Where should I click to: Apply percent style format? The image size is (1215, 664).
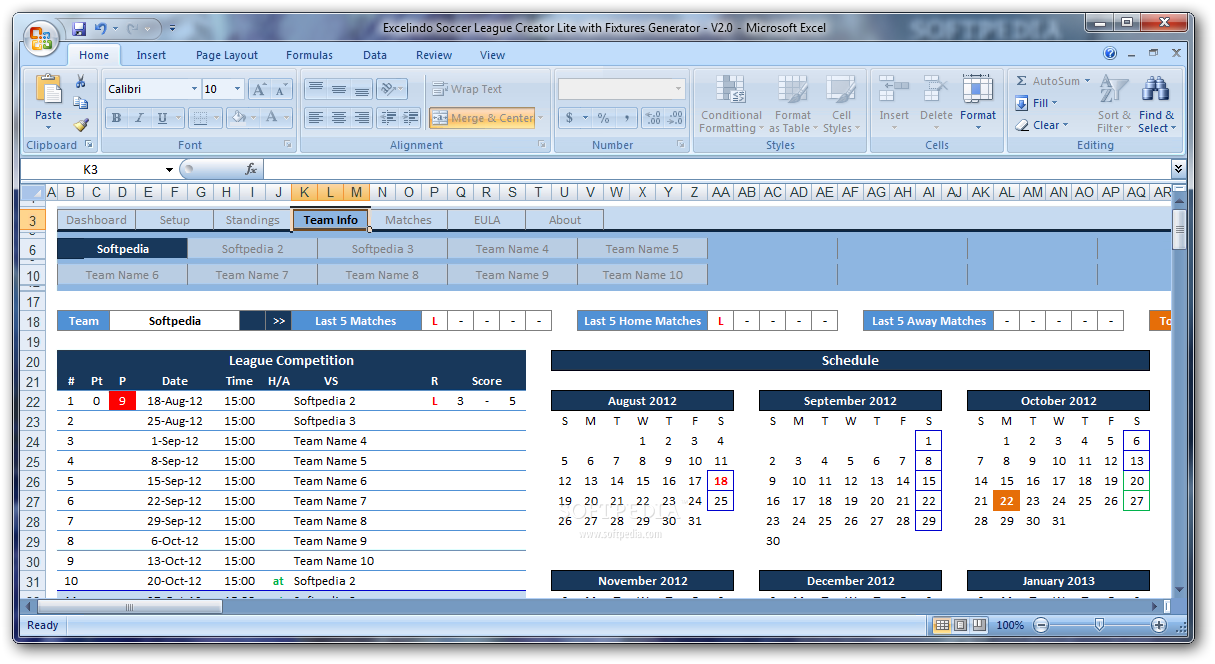click(603, 118)
